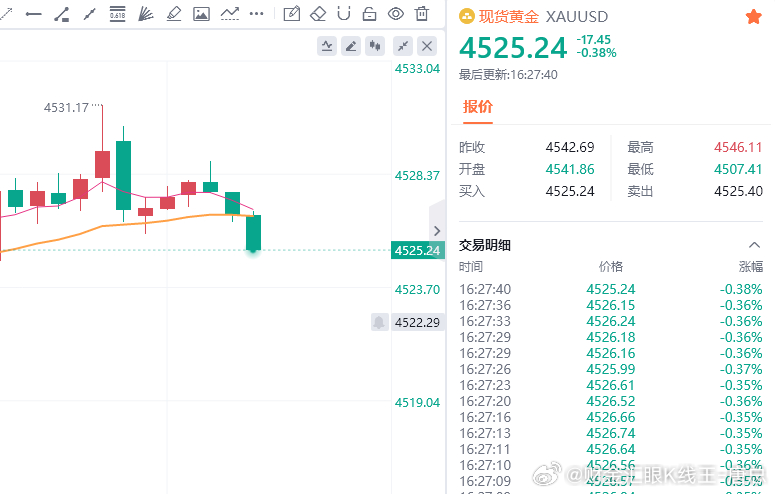The width and height of the screenshot is (775, 494).
Task: Click the current price tag 4525.24 on axis
Action: (x=418, y=250)
